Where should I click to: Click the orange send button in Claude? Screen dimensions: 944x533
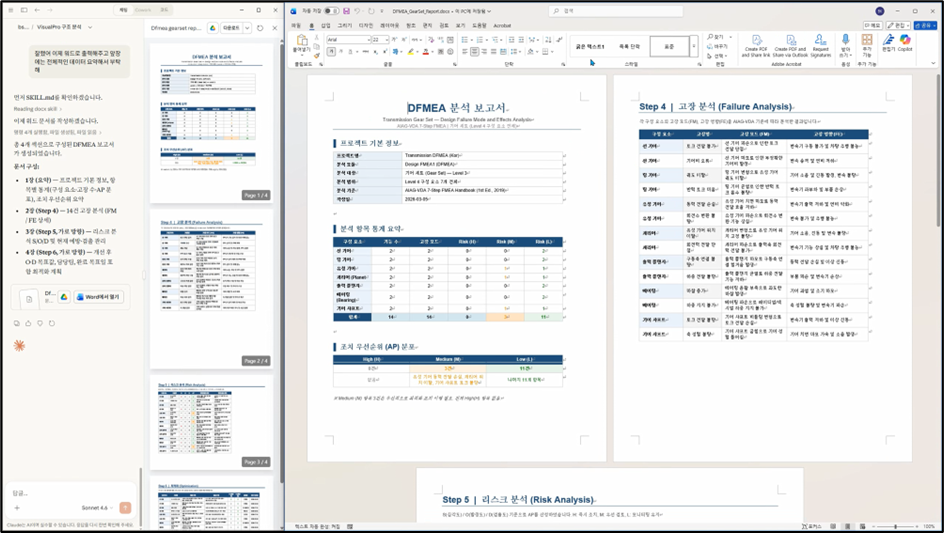[x=125, y=508]
